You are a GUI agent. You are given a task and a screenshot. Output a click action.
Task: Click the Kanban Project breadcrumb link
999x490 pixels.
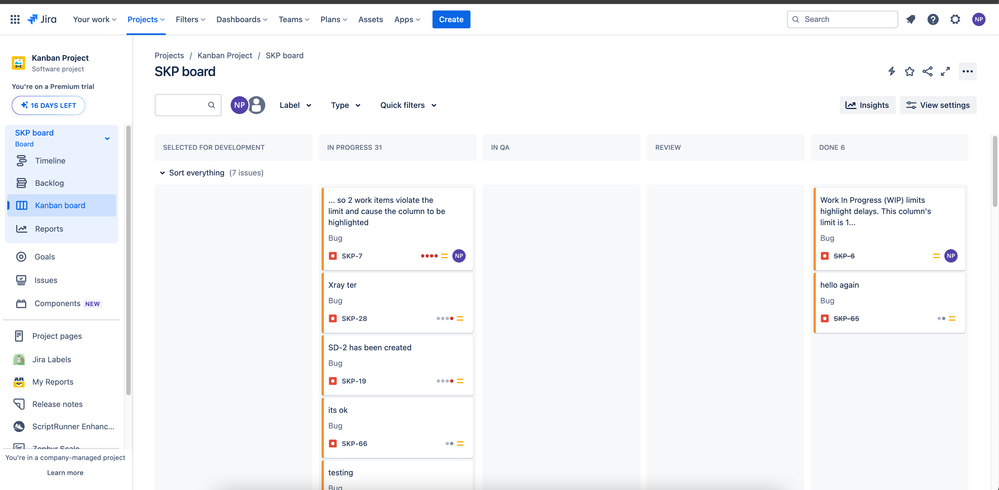pyautogui.click(x=225, y=55)
